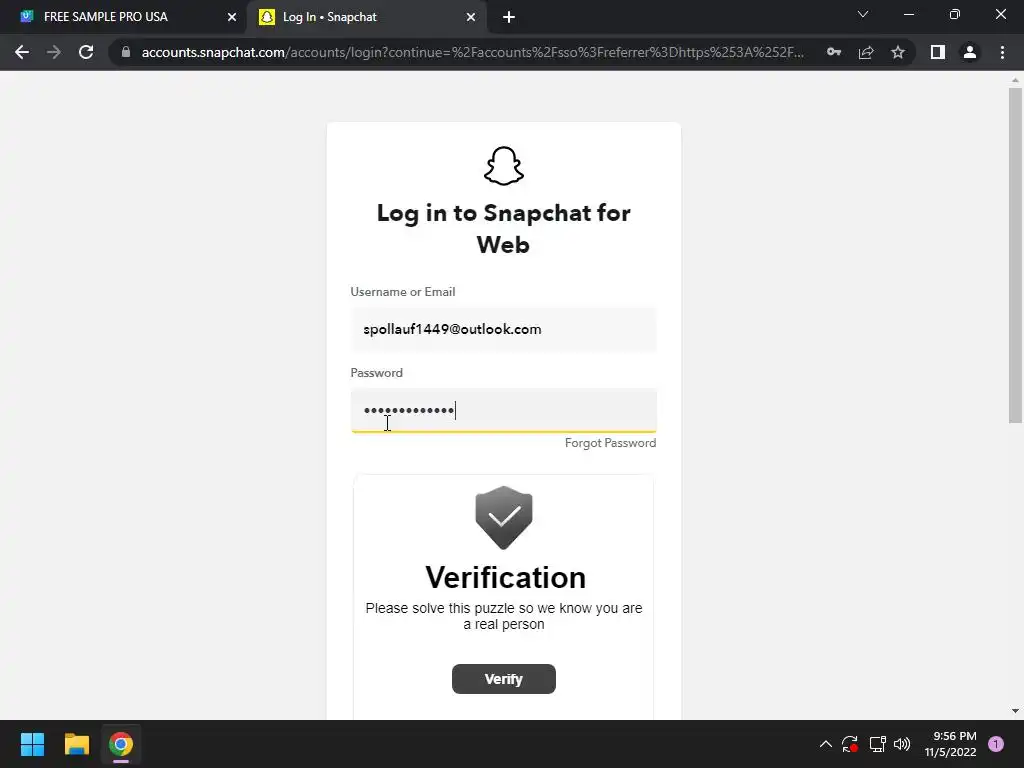Click the Verification heading text
1024x768 pixels.
[x=505, y=578]
